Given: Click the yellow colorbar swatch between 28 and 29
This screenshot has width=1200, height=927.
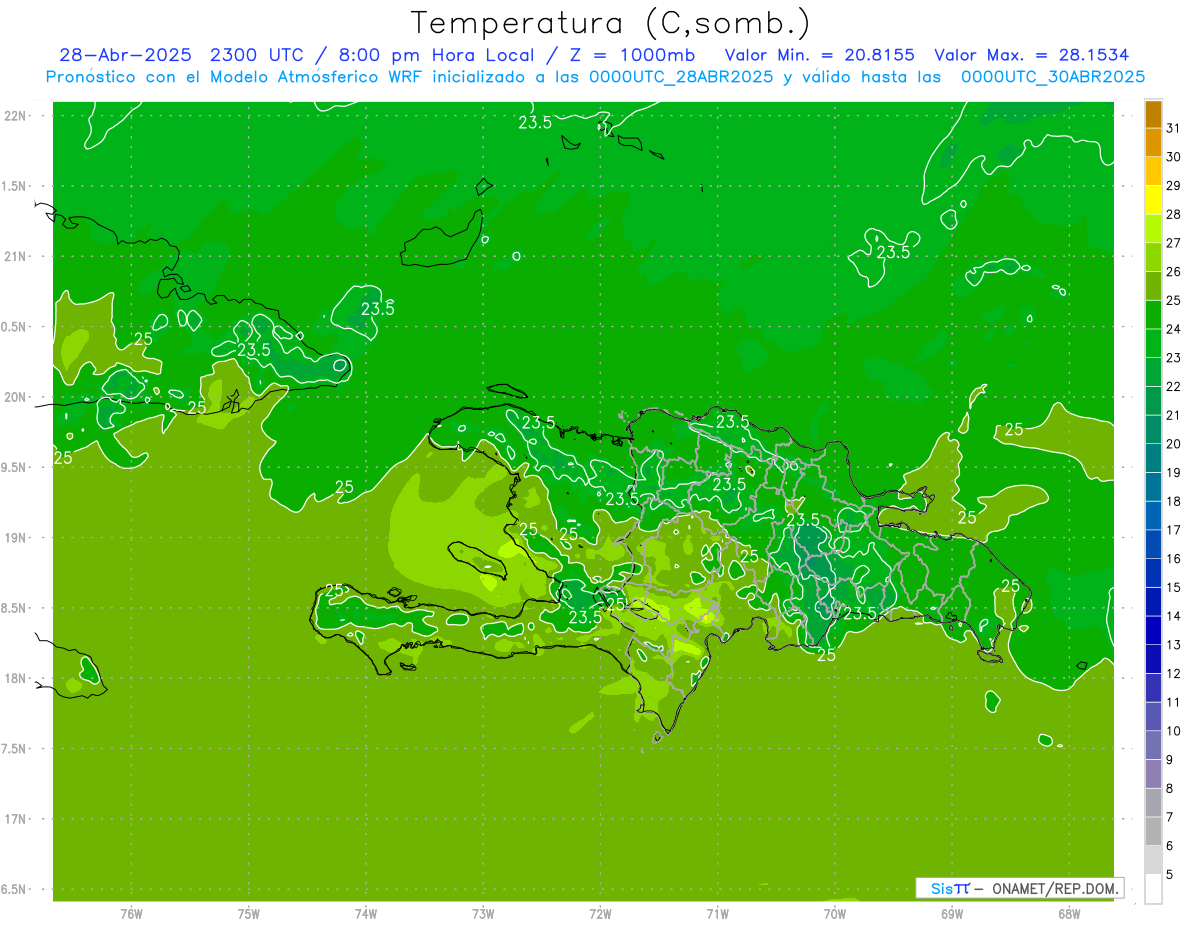Looking at the screenshot, I should pos(1153,200).
